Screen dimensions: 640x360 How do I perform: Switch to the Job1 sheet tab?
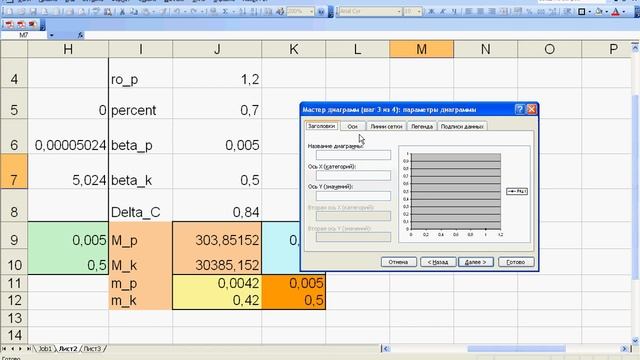(x=45, y=349)
